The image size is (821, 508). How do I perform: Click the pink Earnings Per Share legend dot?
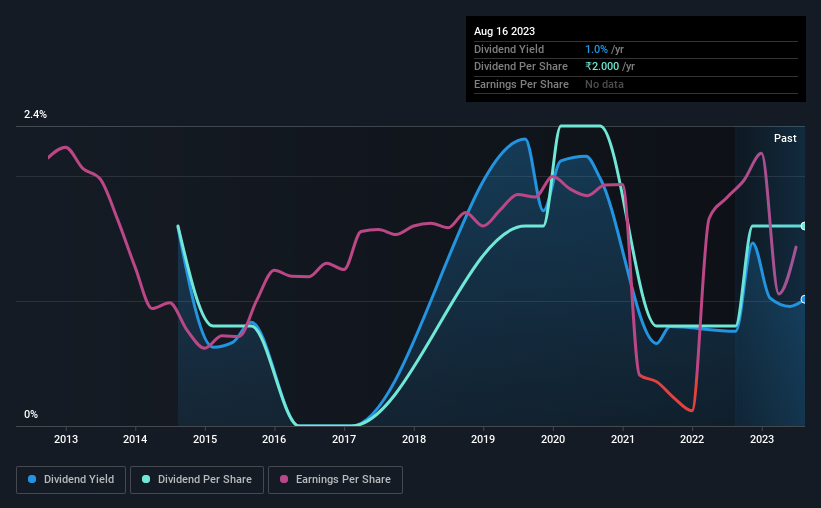tap(284, 479)
